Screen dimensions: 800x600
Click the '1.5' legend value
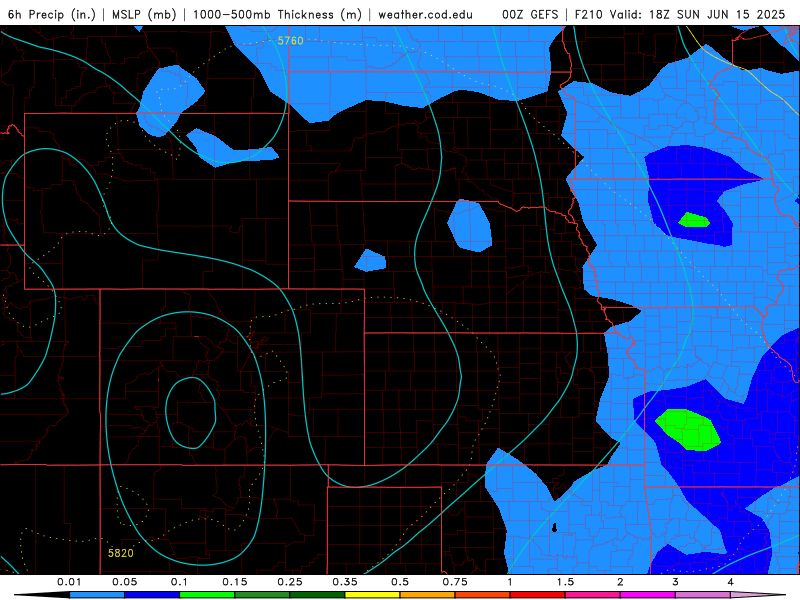565,582
